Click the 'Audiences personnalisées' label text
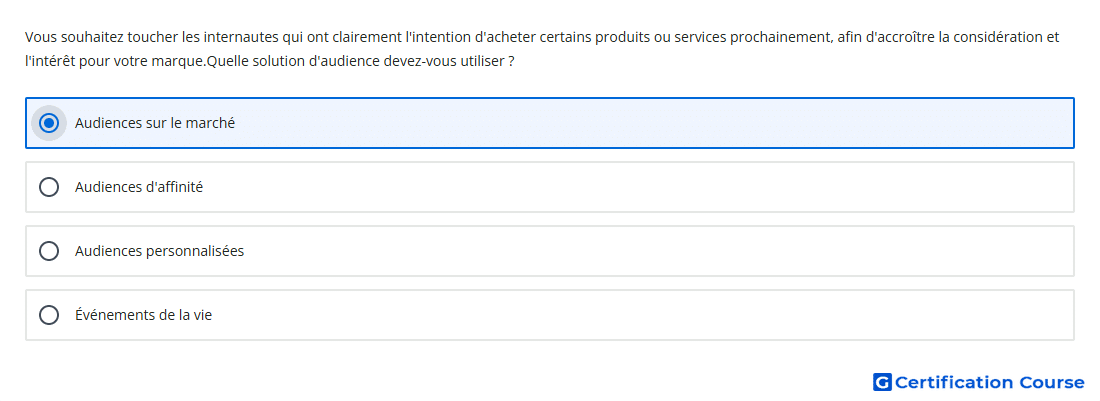Viewport: 1100px width, 401px height. click(159, 251)
